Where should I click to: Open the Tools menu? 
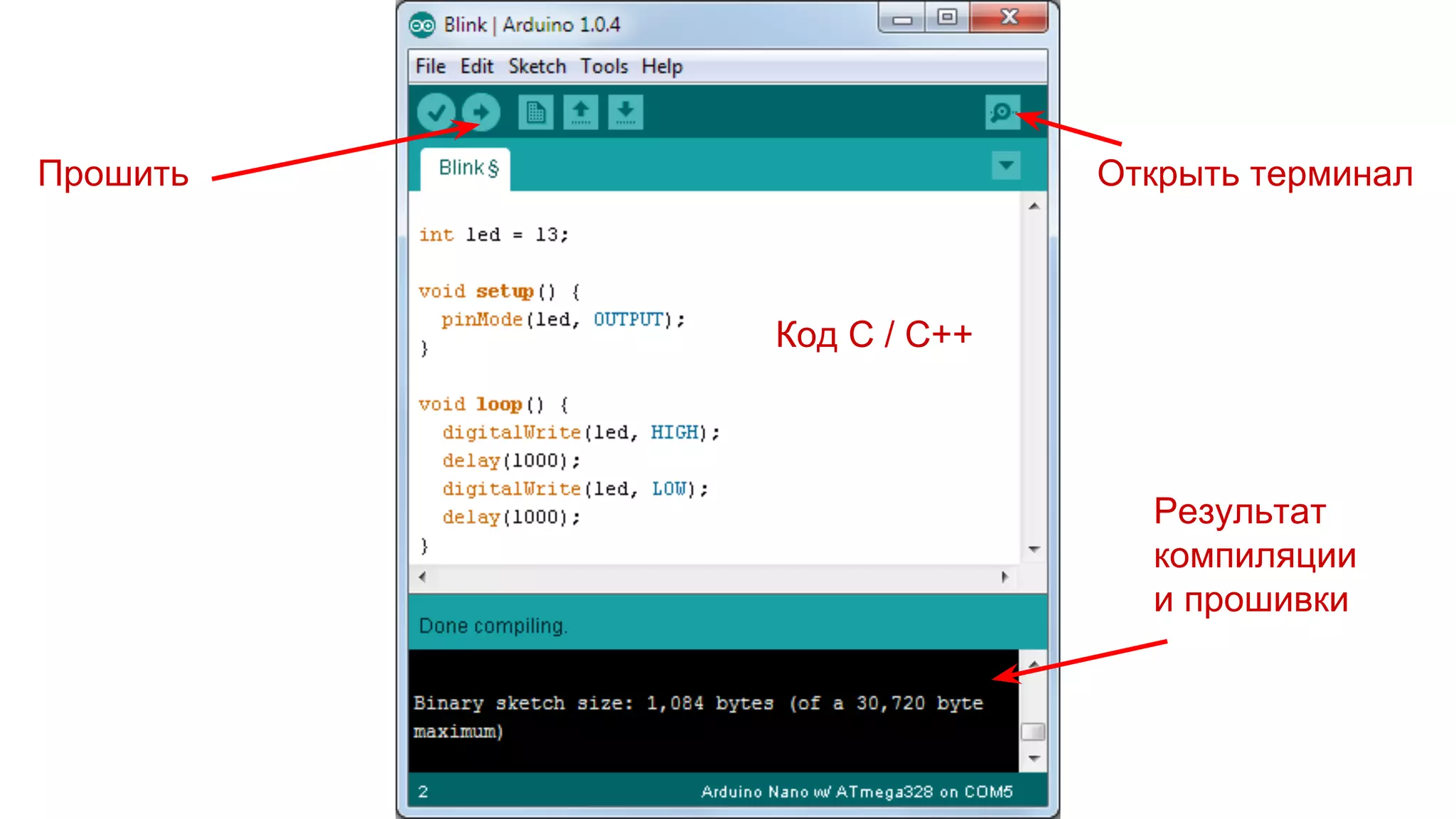[604, 67]
